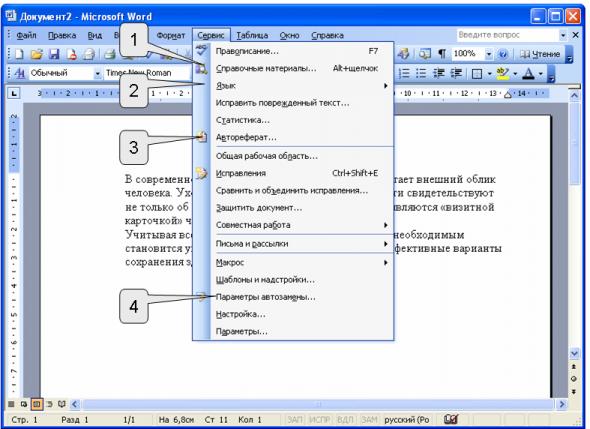Viewport: 590px width, 429px height.
Task: Open Formatting toolbar options arrow
Action: [x=551, y=74]
